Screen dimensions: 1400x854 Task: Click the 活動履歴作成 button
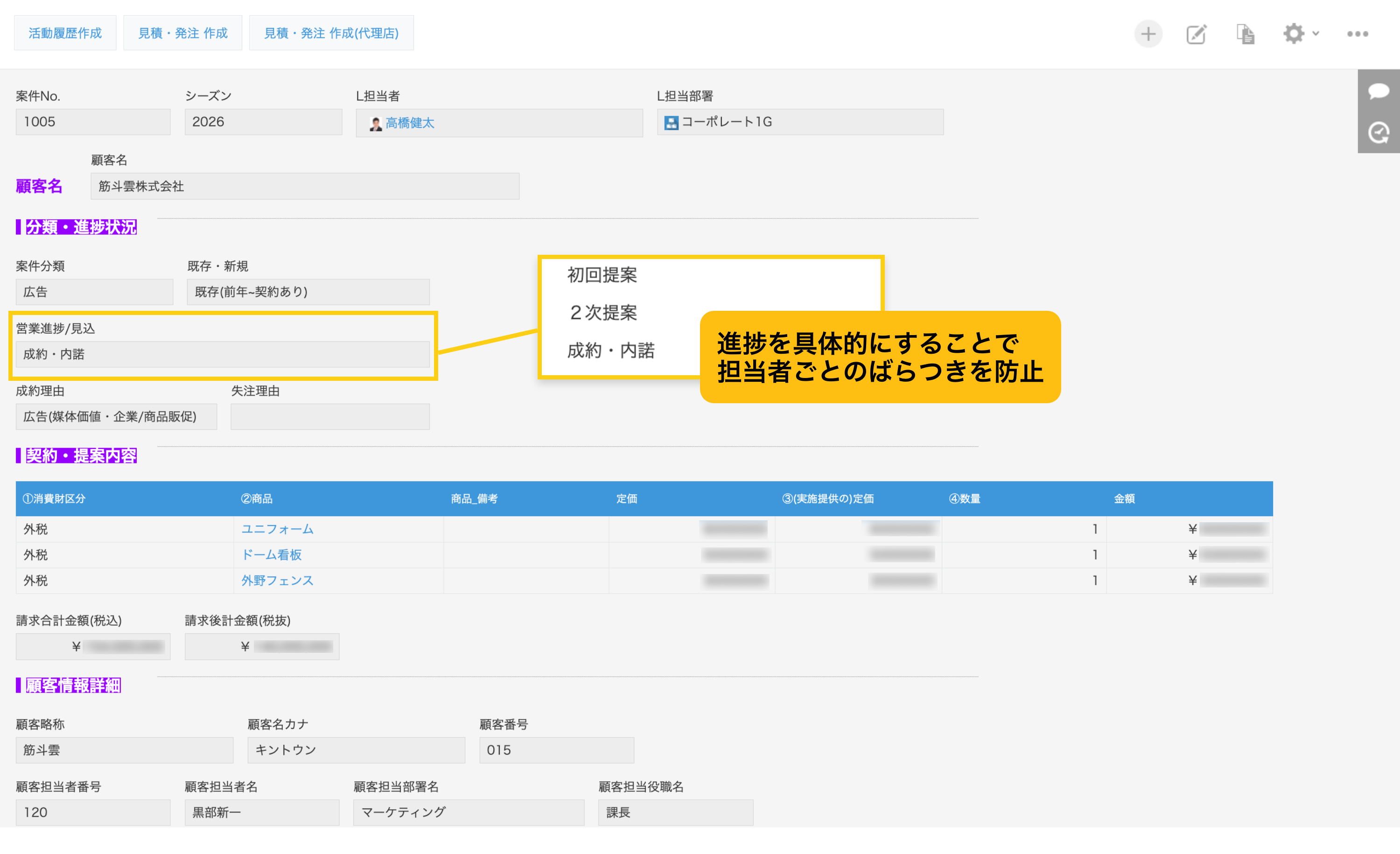click(65, 32)
